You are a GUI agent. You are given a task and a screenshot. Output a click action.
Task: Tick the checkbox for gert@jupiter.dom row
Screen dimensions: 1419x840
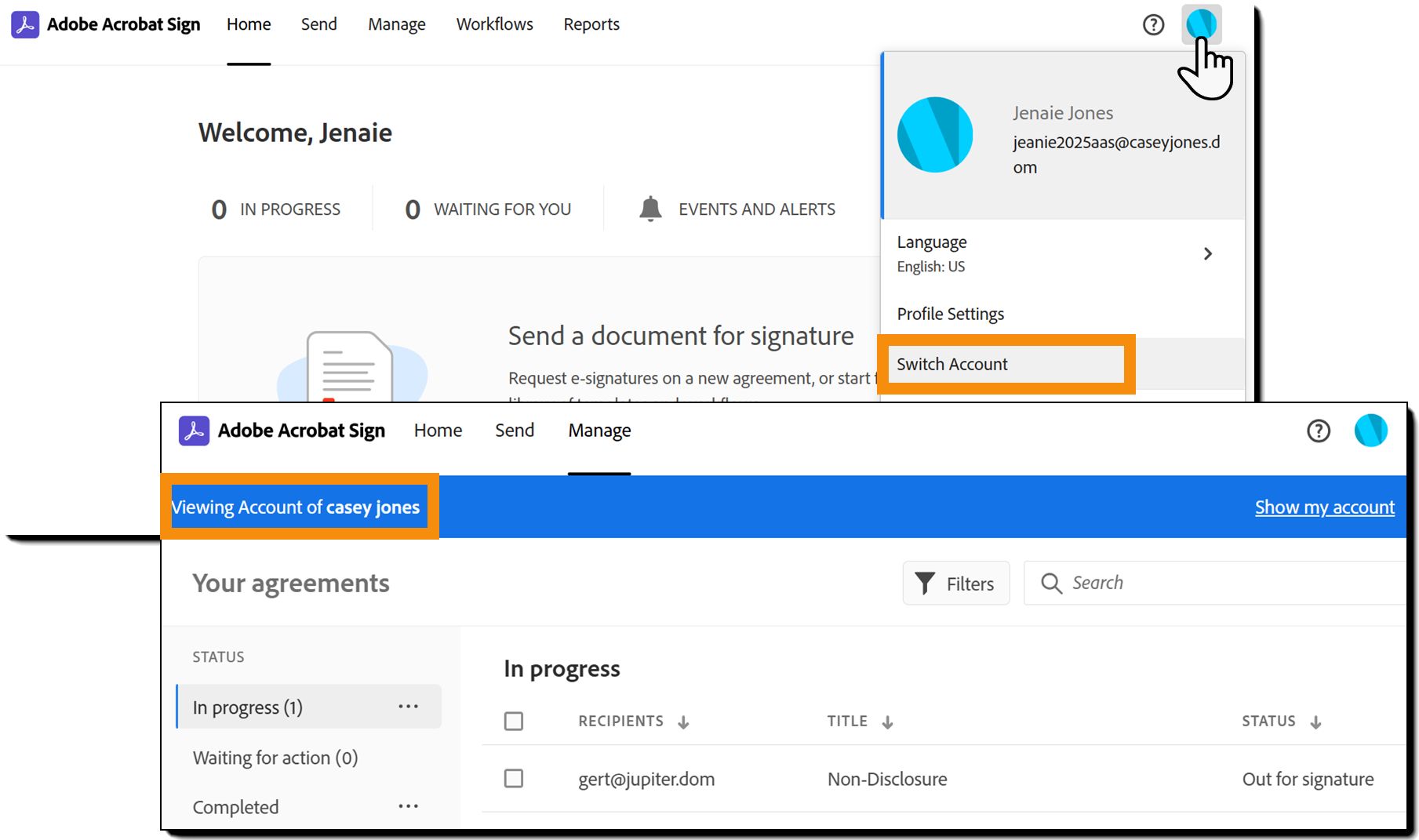pyautogui.click(x=514, y=778)
